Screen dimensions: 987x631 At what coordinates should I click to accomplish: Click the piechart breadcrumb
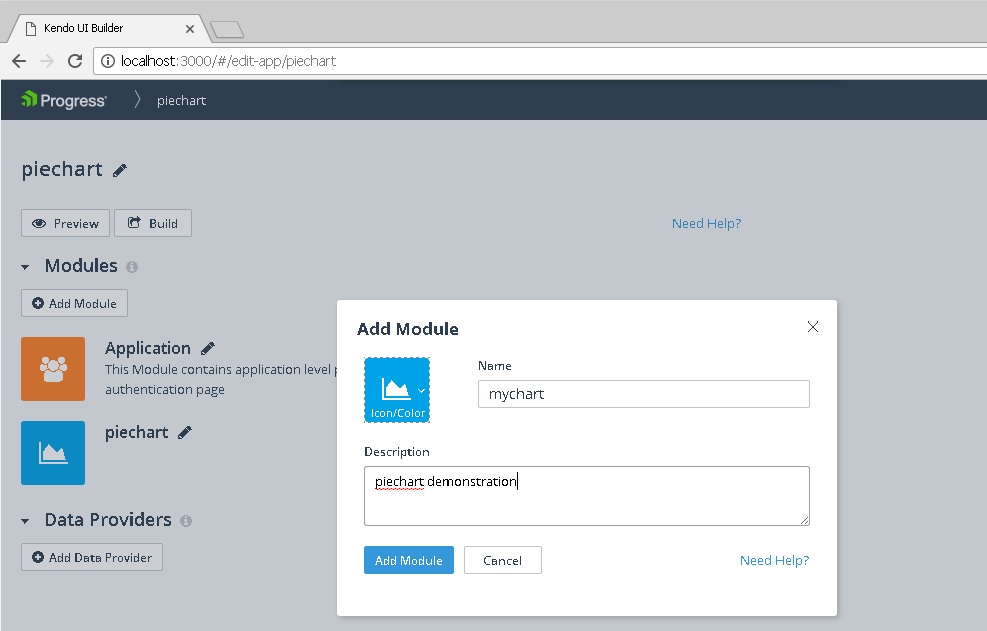(x=181, y=101)
